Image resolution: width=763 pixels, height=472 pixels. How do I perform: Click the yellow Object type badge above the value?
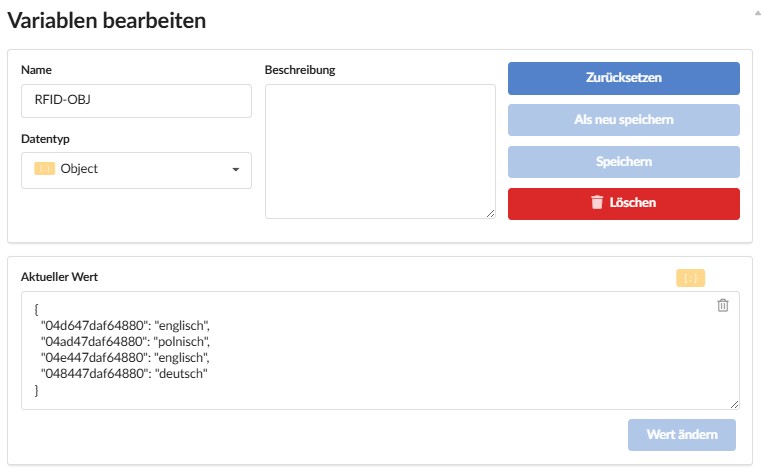[690, 278]
